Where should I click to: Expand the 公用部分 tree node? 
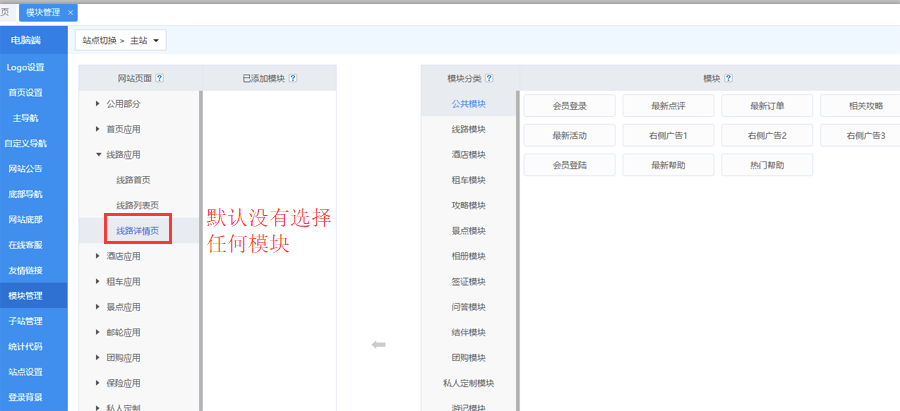(98, 104)
